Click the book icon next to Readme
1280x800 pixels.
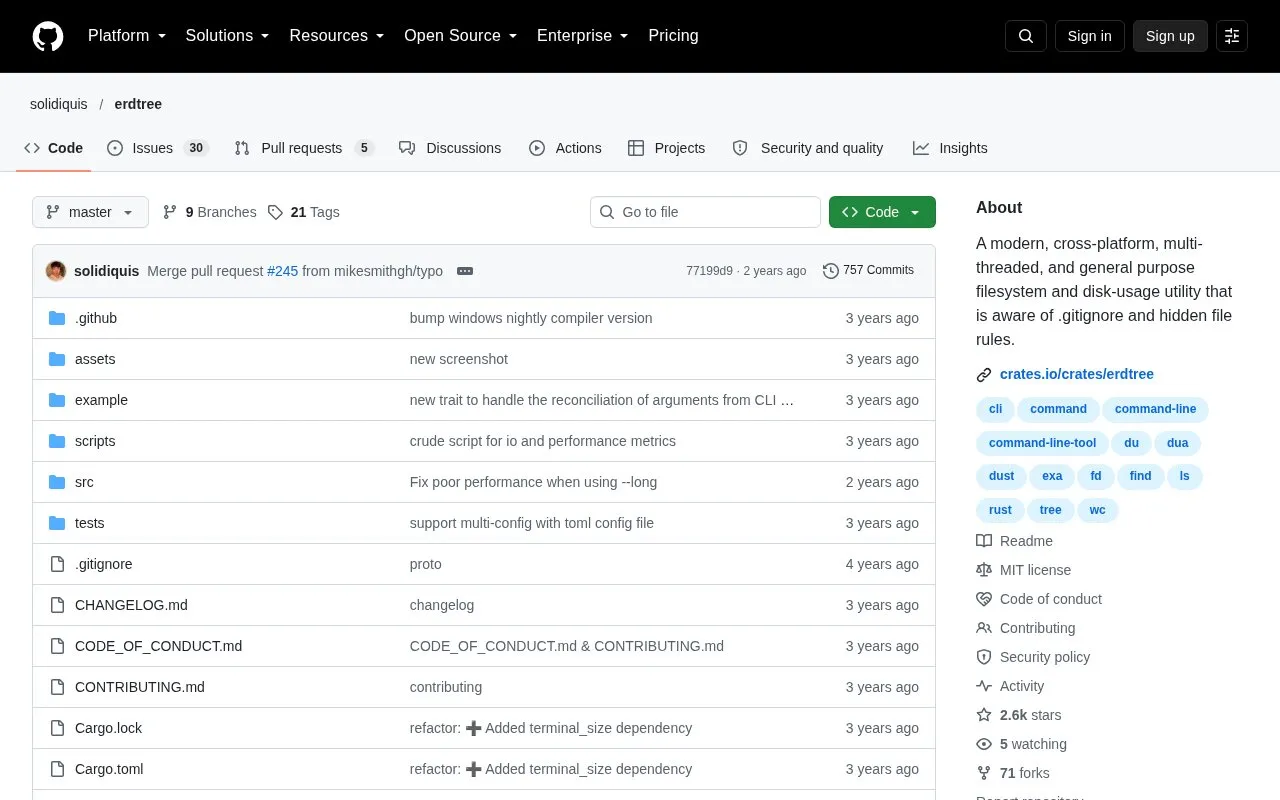[x=984, y=541]
